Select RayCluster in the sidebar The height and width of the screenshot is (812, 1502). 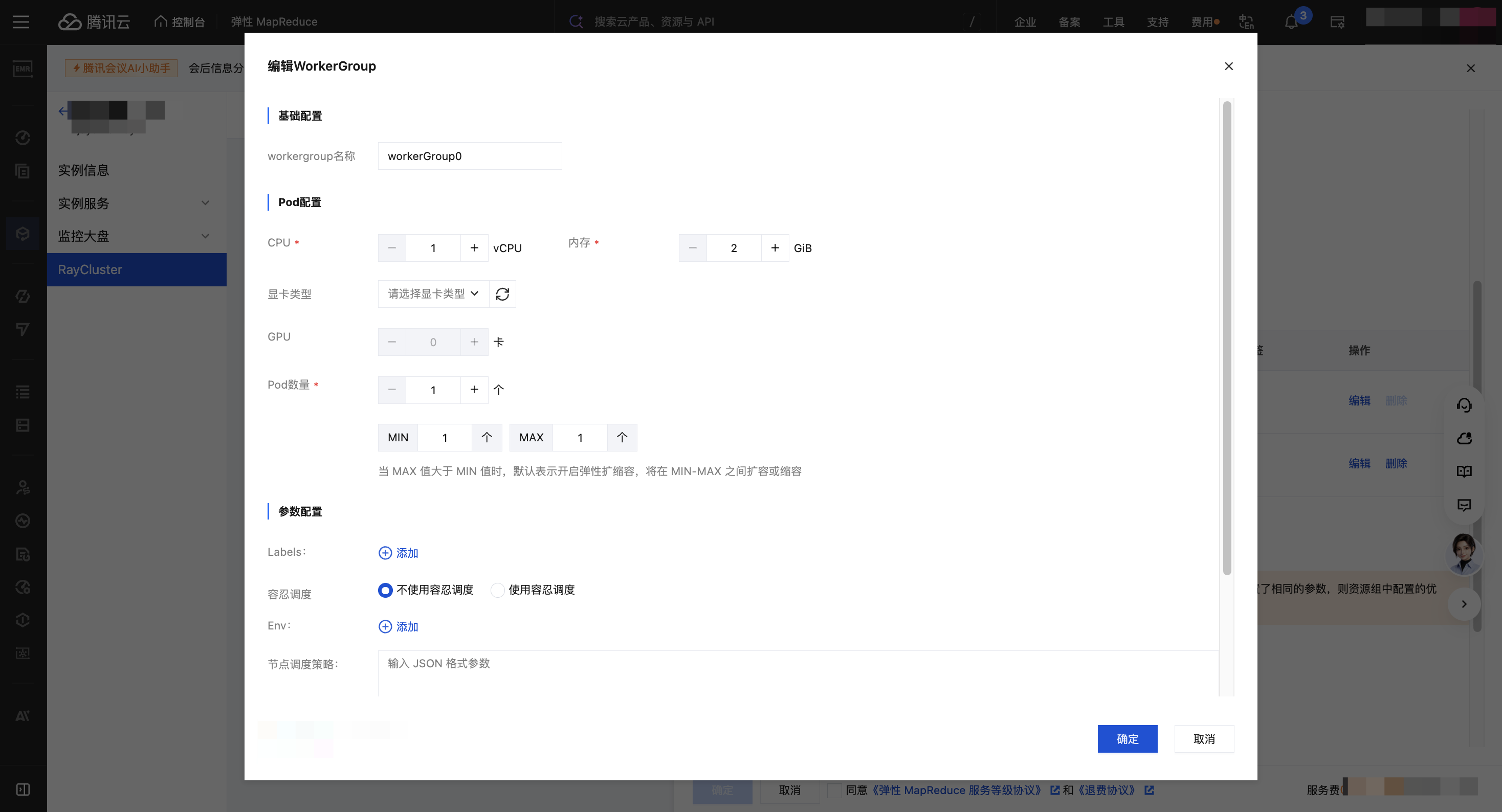point(137,269)
